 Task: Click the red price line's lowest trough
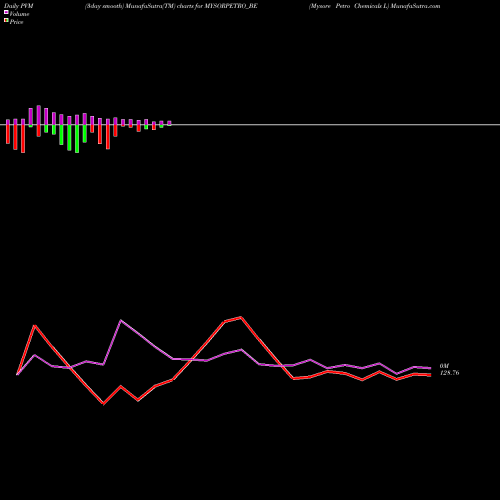point(103,404)
